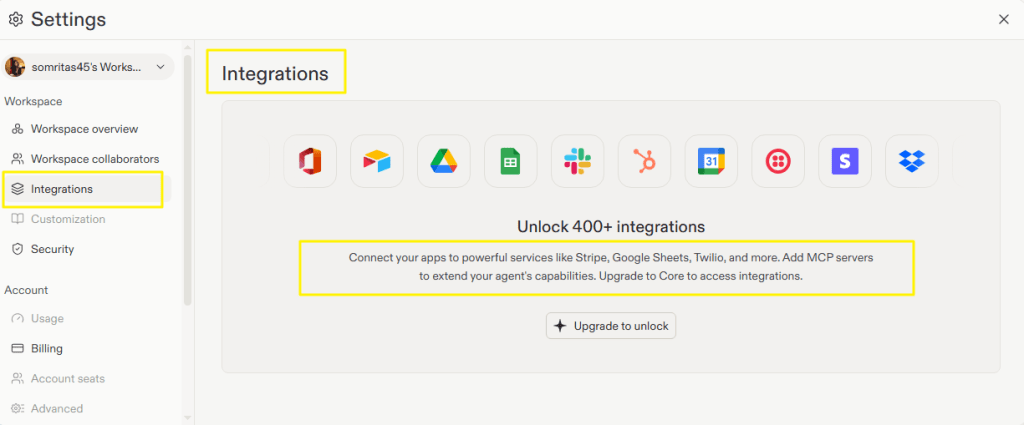Click the workspace avatar picture
Viewport: 1024px width, 425px height.
point(15,67)
